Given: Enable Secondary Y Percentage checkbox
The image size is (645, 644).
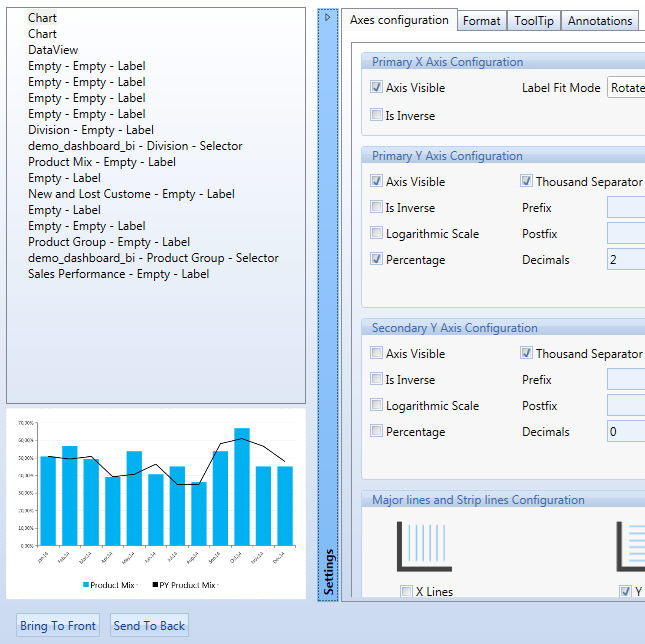Looking at the screenshot, I should click(376, 431).
